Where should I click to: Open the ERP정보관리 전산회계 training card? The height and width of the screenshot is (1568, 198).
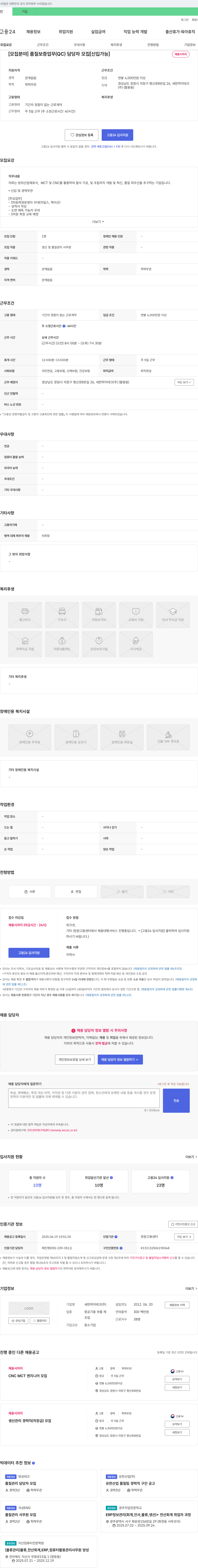(148, 1515)
